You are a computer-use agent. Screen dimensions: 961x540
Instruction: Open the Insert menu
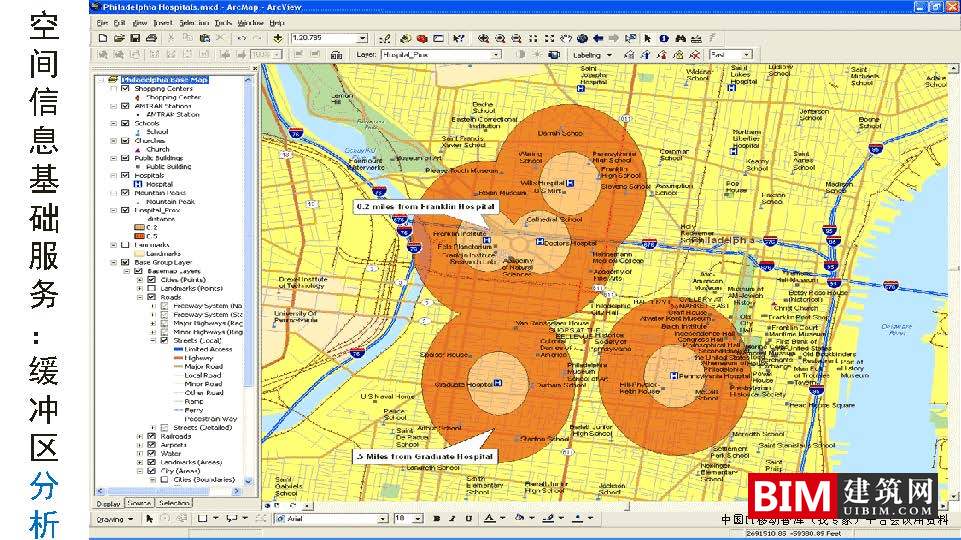click(164, 21)
